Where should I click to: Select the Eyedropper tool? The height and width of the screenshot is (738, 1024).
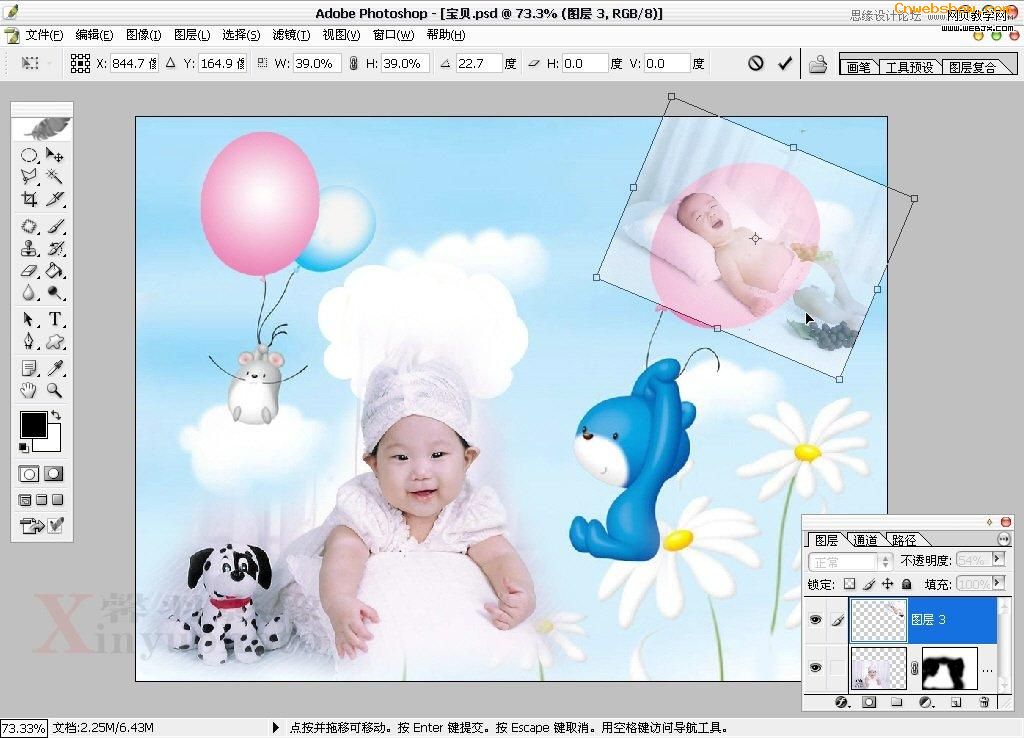coord(55,368)
